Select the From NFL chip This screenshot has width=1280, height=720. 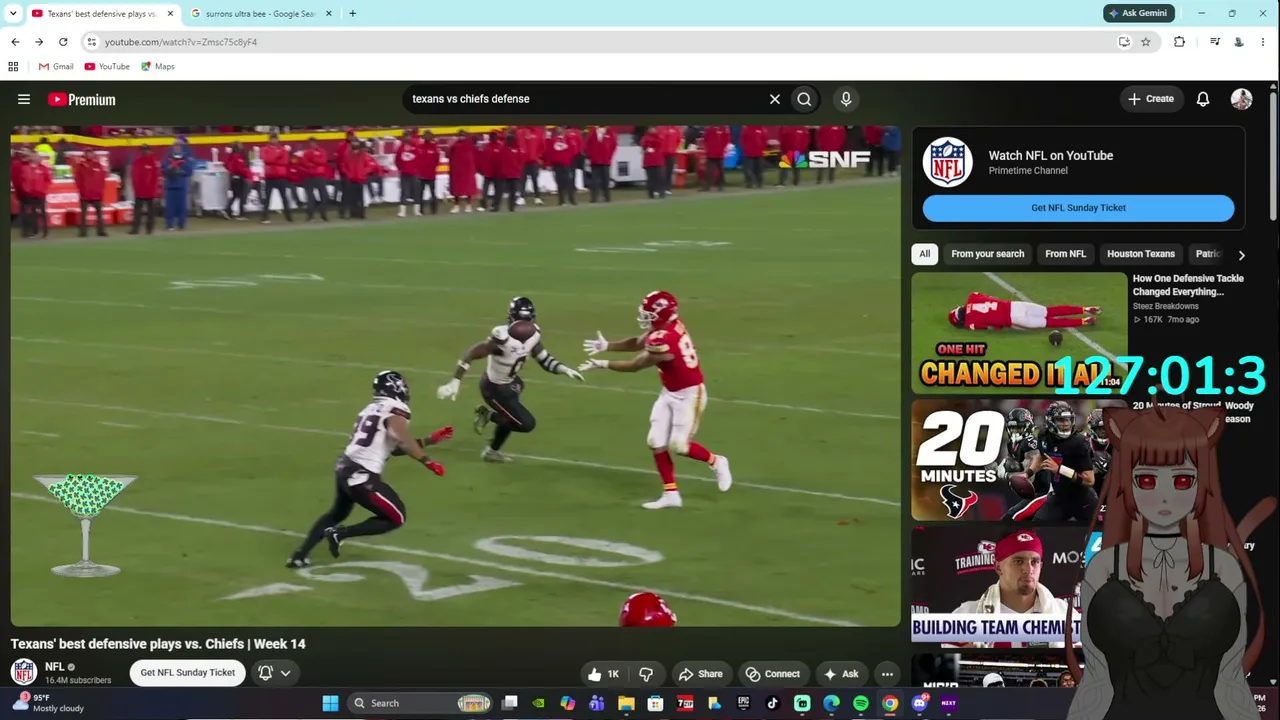pyautogui.click(x=1065, y=254)
